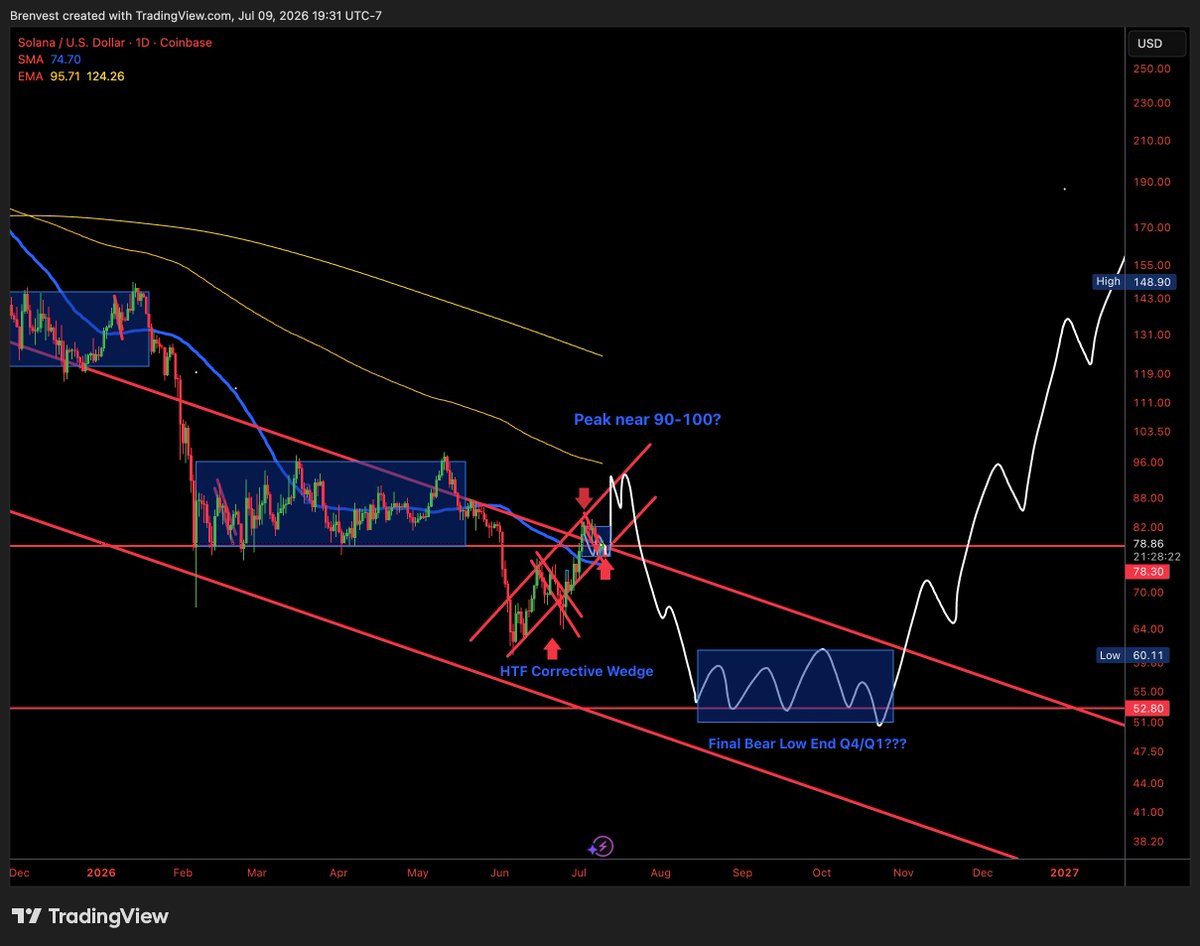This screenshot has height=946, width=1200.
Task: Click the 2027 year label on time axis
Action: 1065,873
